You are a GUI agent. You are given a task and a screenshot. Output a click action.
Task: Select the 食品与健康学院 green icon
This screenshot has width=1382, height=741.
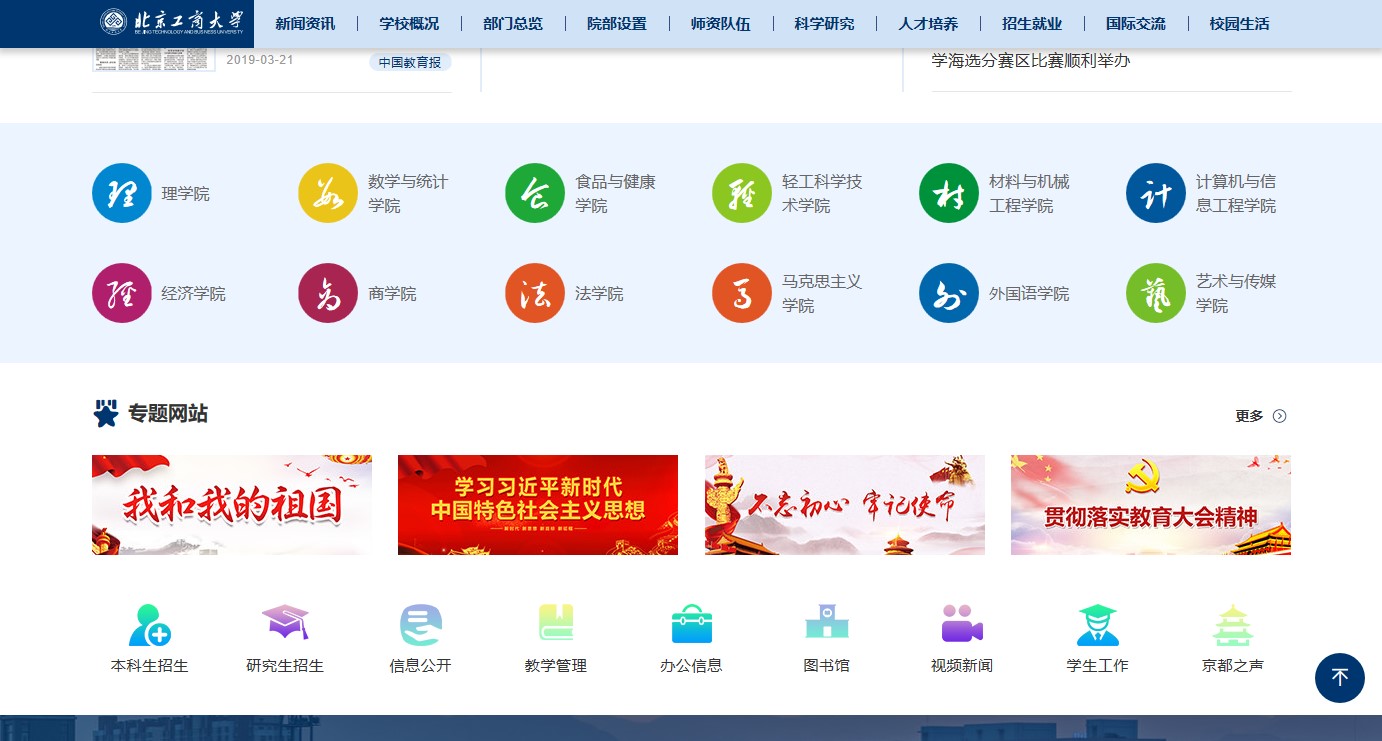click(x=535, y=193)
